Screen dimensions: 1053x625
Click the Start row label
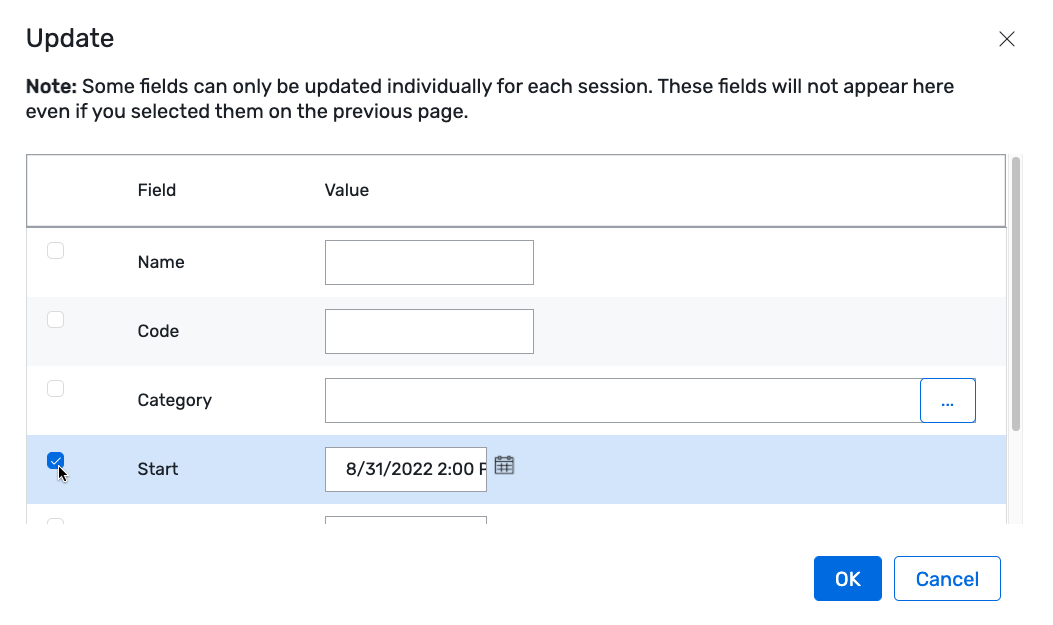(x=158, y=469)
